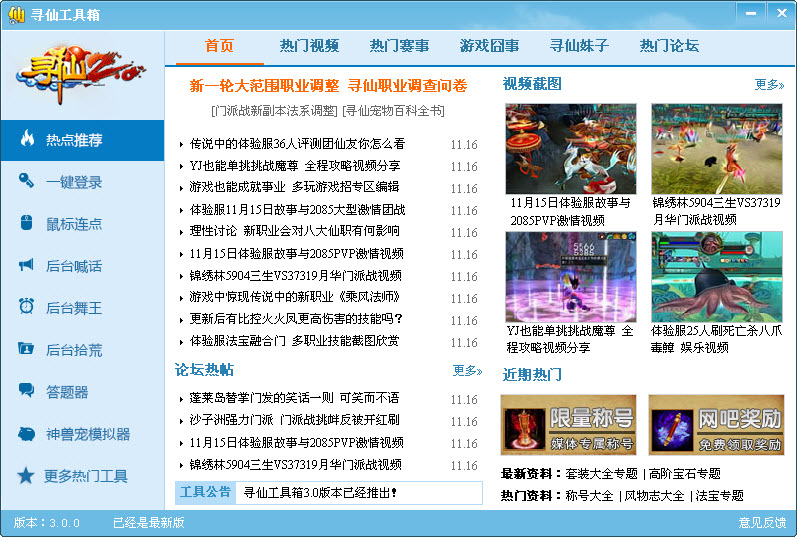Open the headline 新一轮大范围职业调整
The width and height of the screenshot is (797, 537).
(264, 85)
